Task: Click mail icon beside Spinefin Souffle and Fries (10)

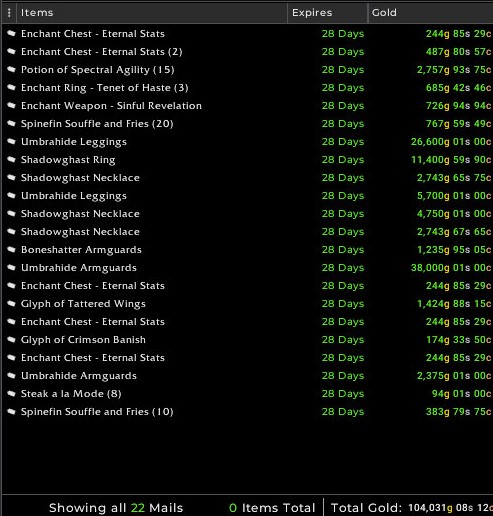Action: pyautogui.click(x=11, y=411)
